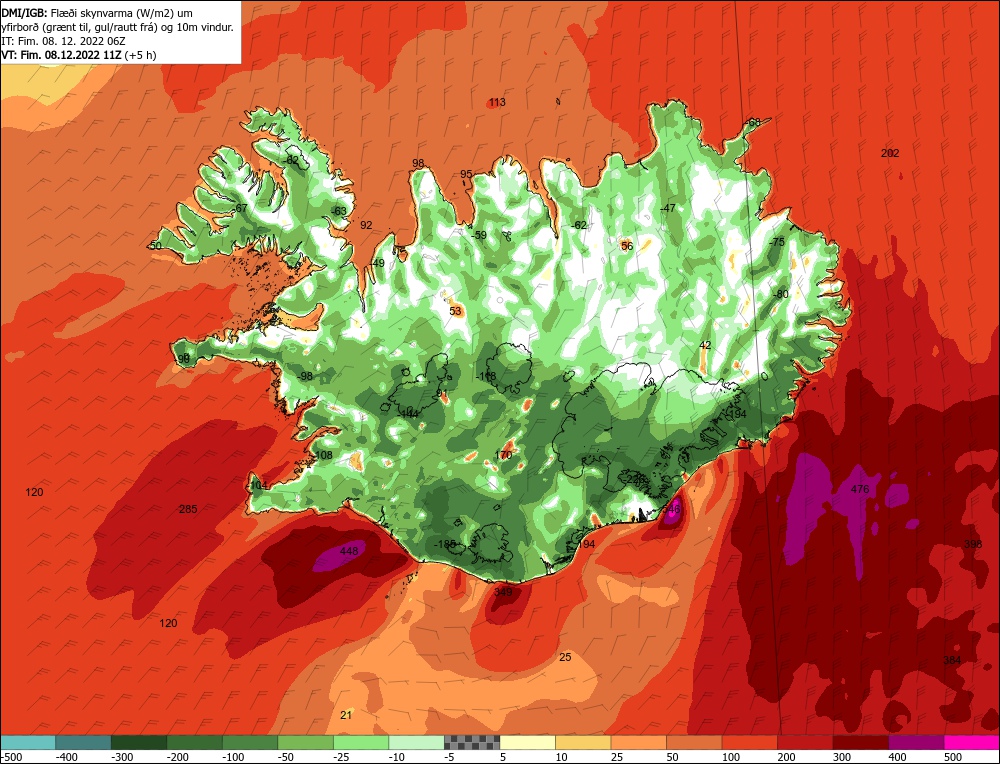The height and width of the screenshot is (764, 1000).
Task: Select the 95 value on the north coast
Action: click(466, 175)
